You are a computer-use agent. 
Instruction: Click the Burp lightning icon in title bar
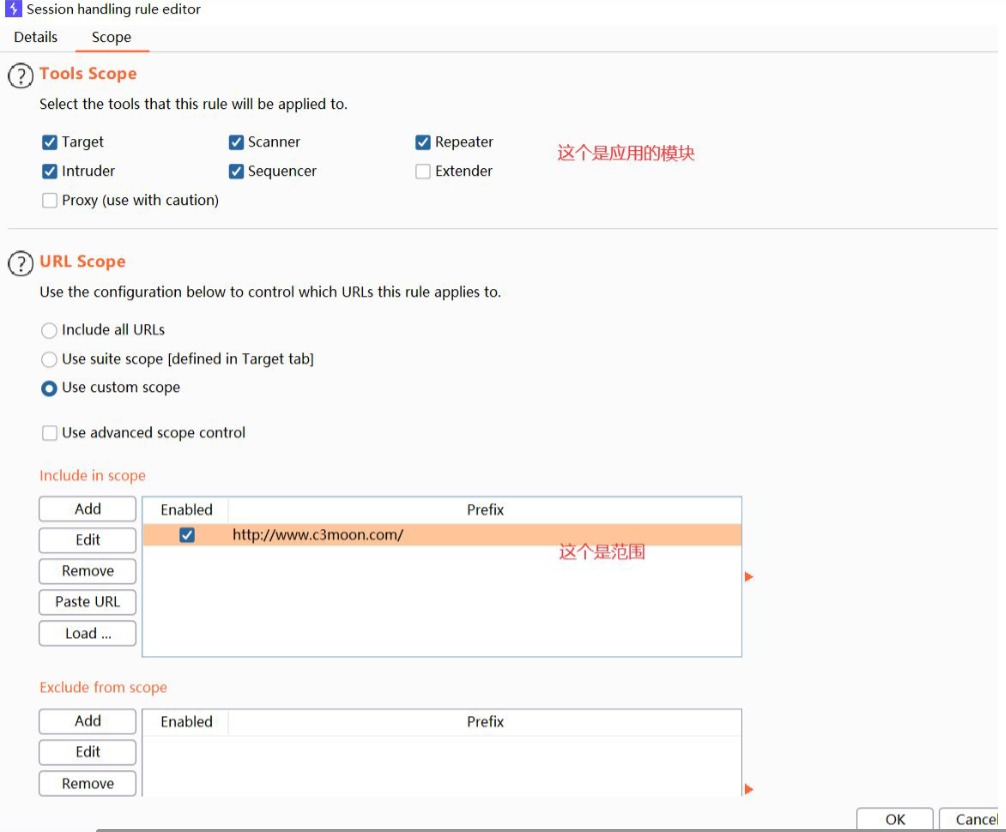click(13, 9)
